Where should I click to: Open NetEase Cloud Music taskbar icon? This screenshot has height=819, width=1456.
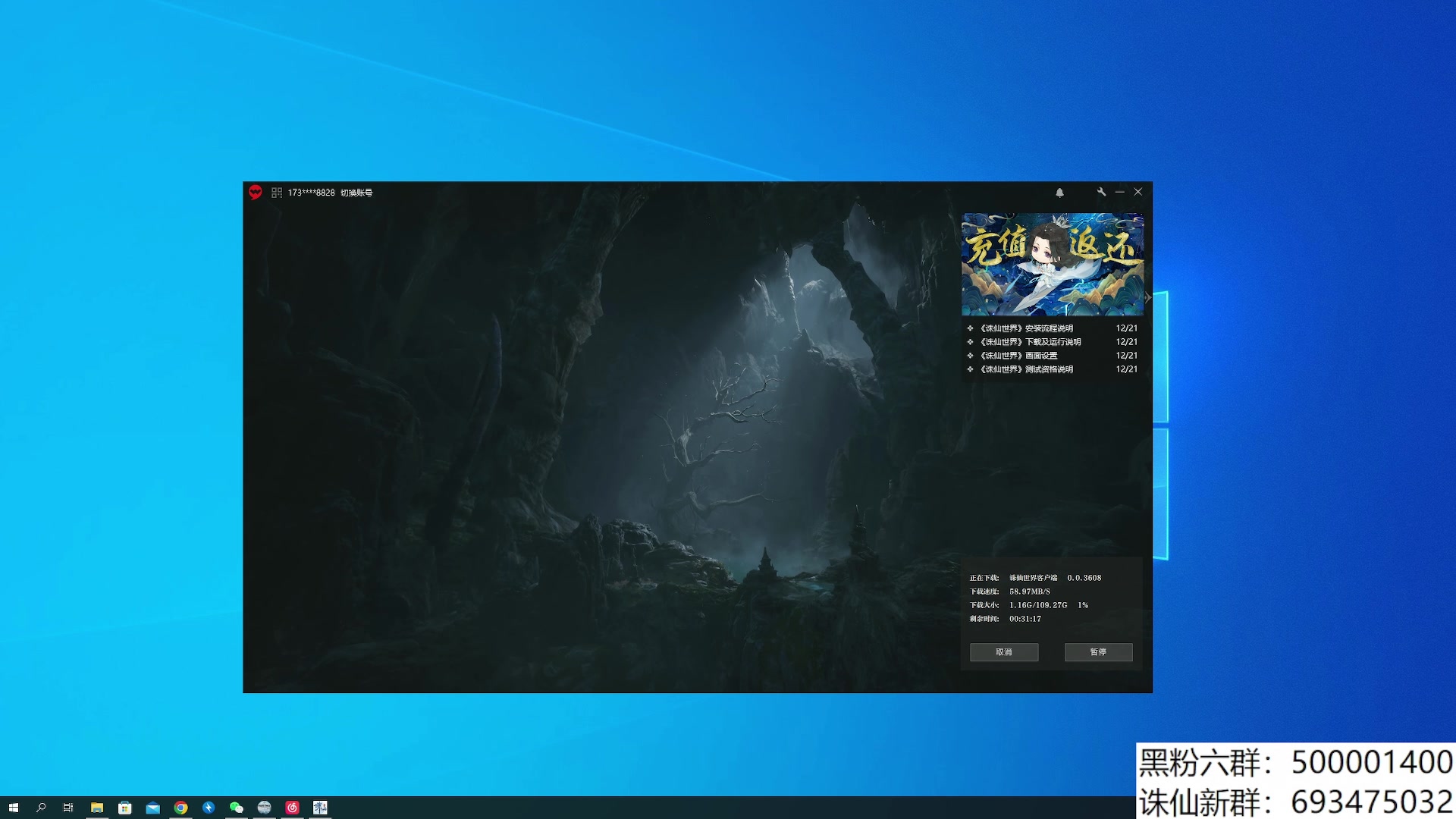(x=292, y=808)
